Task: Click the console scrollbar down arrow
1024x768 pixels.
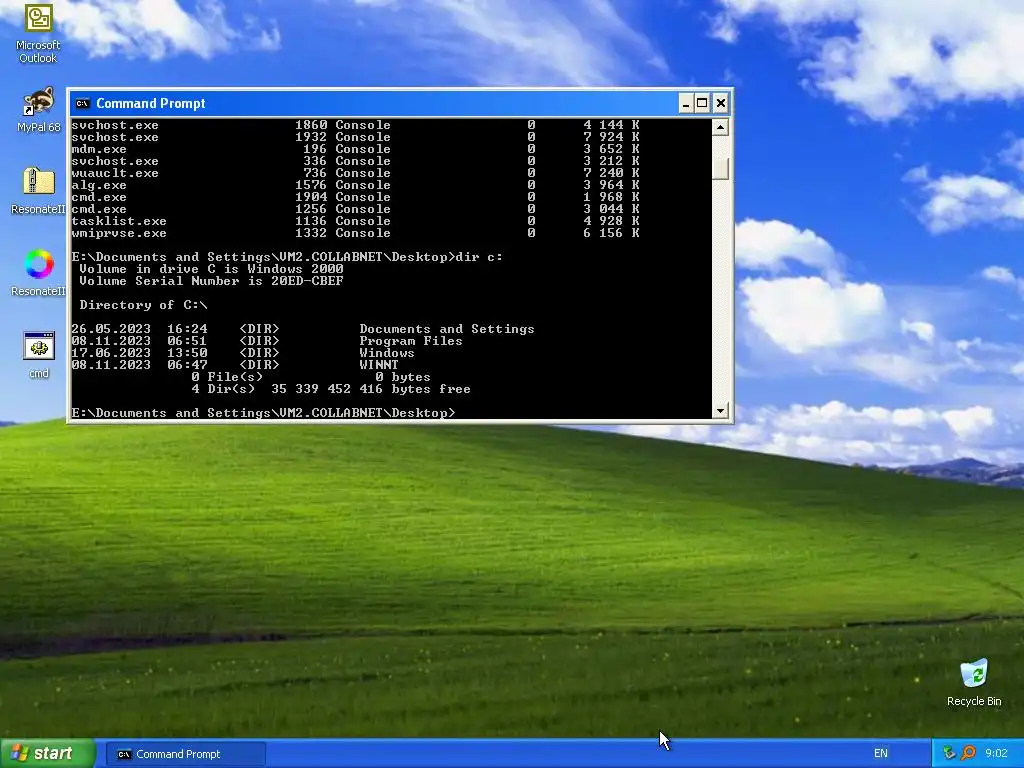Action: tap(720, 411)
